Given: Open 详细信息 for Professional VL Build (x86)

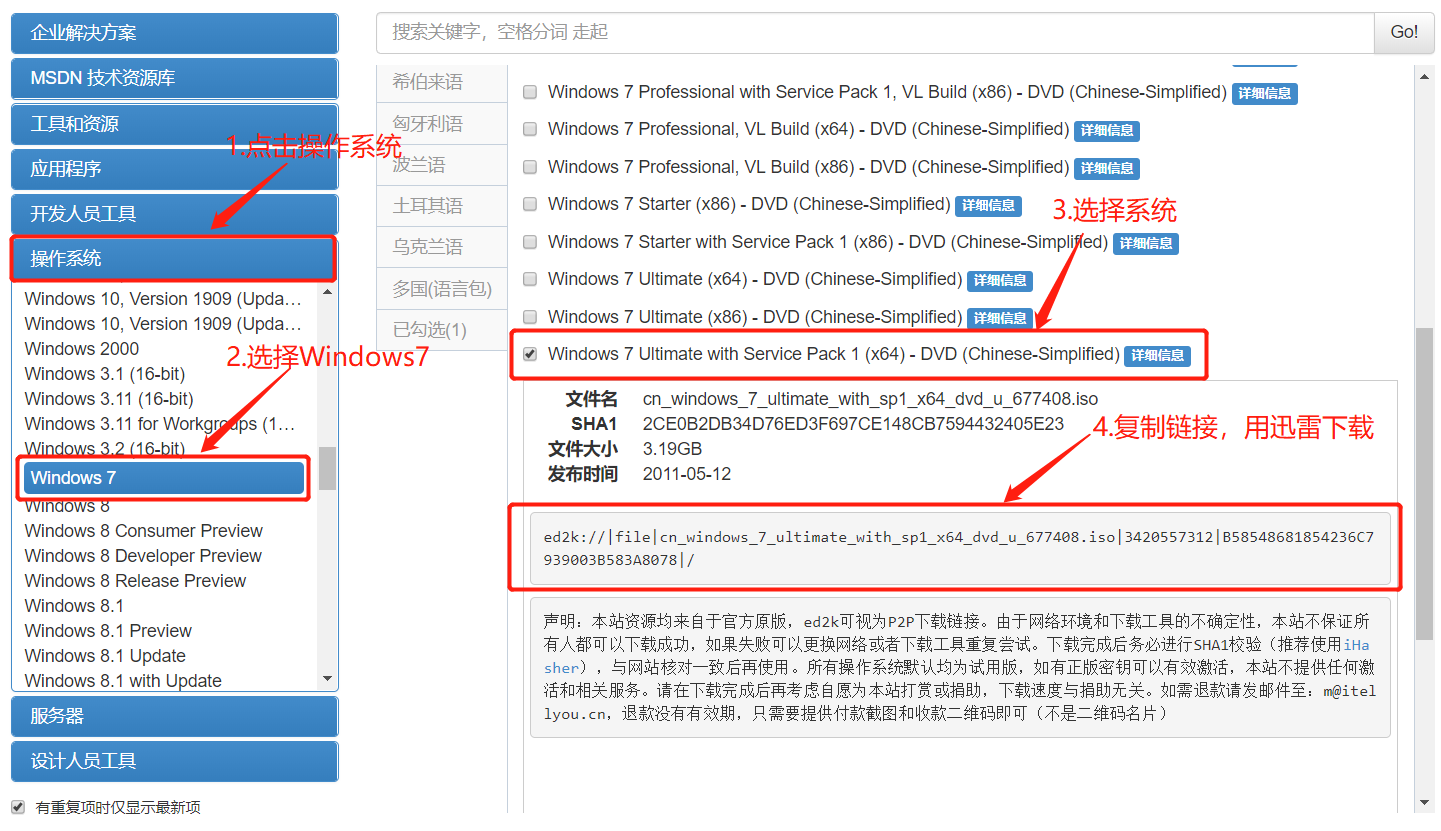Looking at the screenshot, I should 1107,168.
